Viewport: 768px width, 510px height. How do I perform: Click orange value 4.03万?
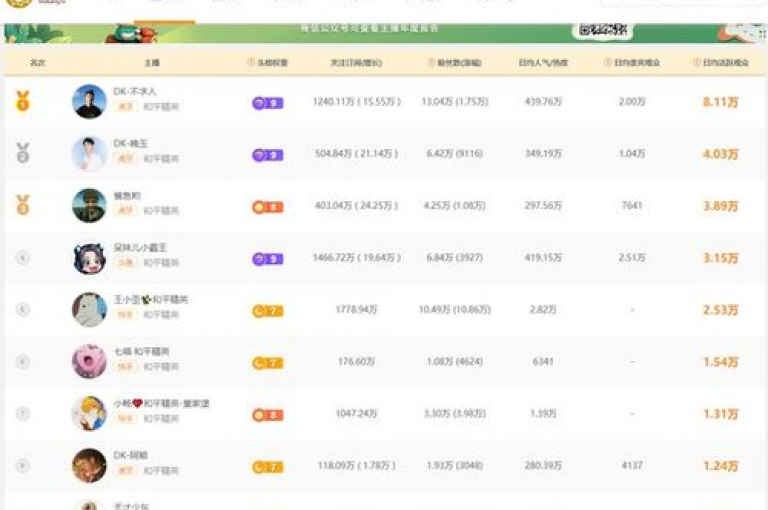pos(720,154)
